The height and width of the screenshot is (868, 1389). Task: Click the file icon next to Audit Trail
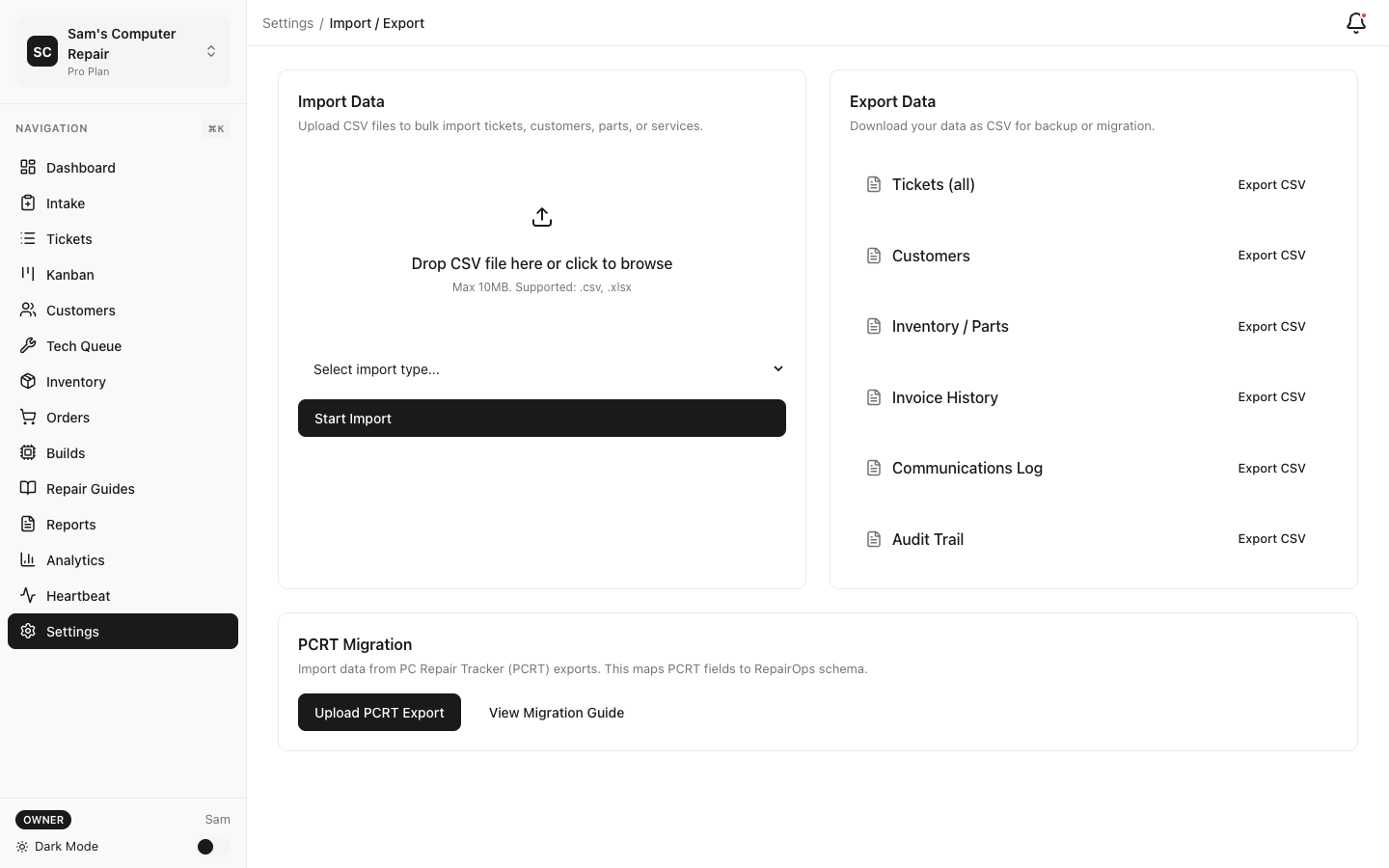point(874,538)
